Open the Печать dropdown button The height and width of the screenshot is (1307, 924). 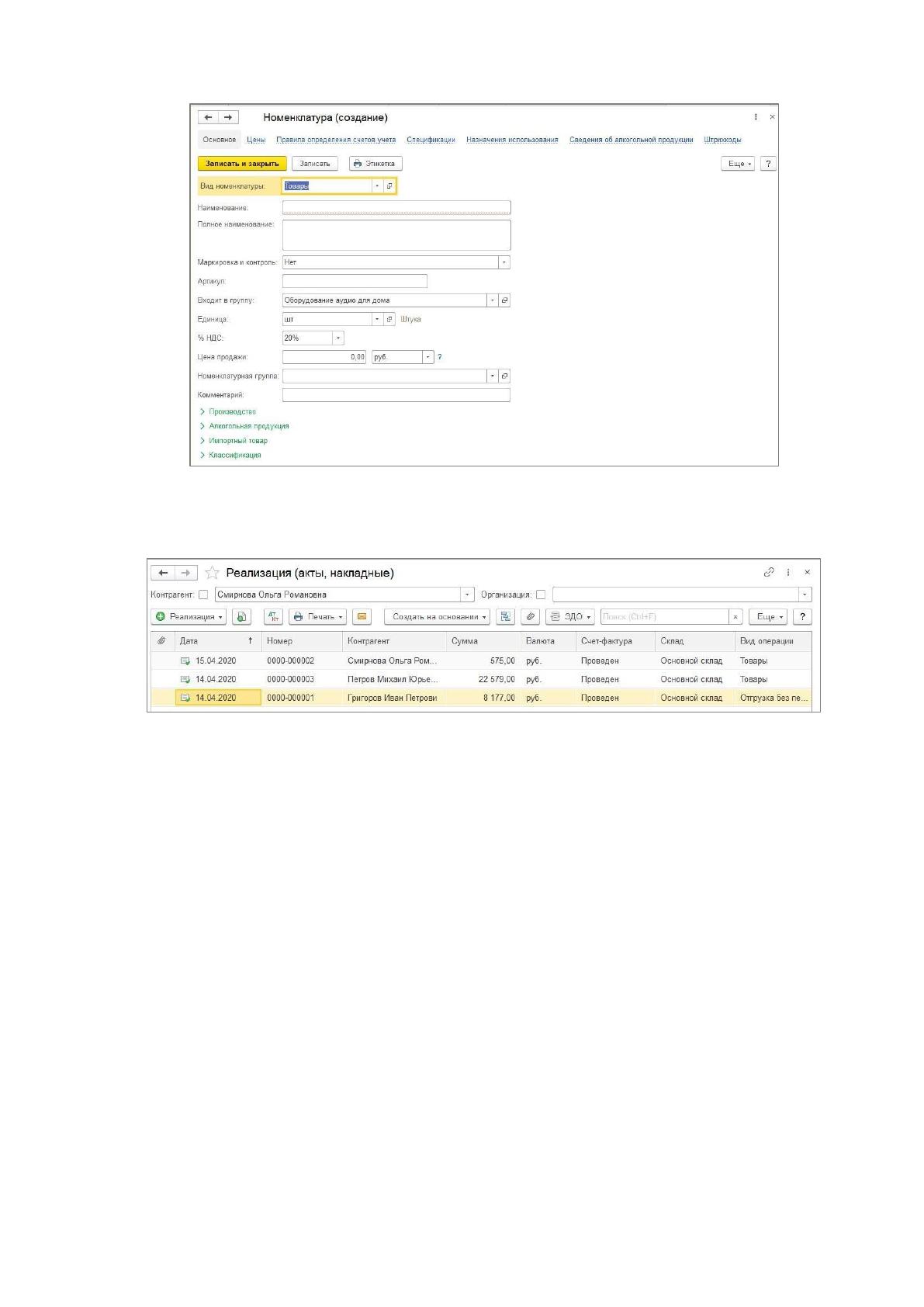pos(318,616)
